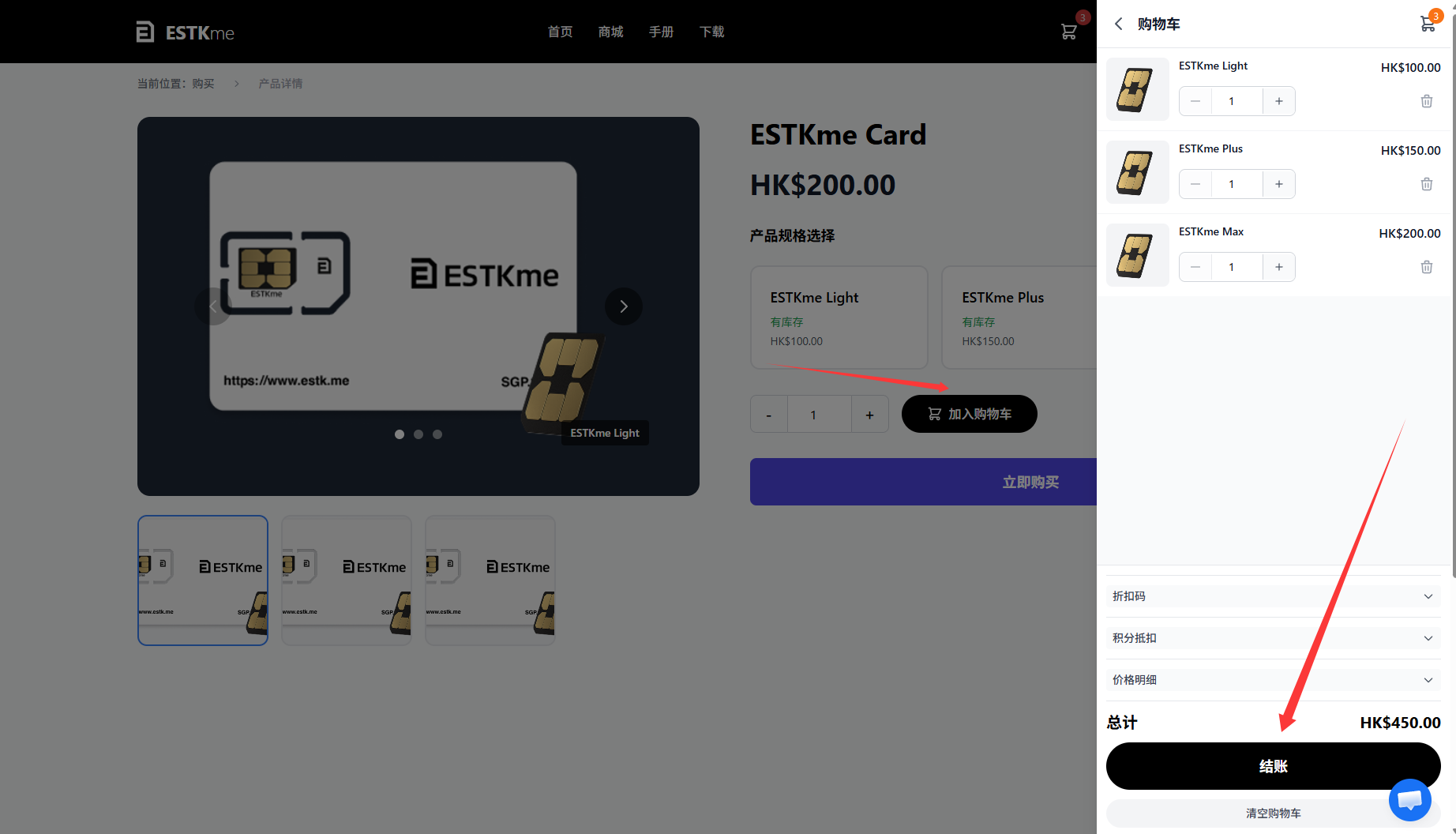Select the second product thumbnail image
Screen dimensions: 1456x834
coord(347,580)
